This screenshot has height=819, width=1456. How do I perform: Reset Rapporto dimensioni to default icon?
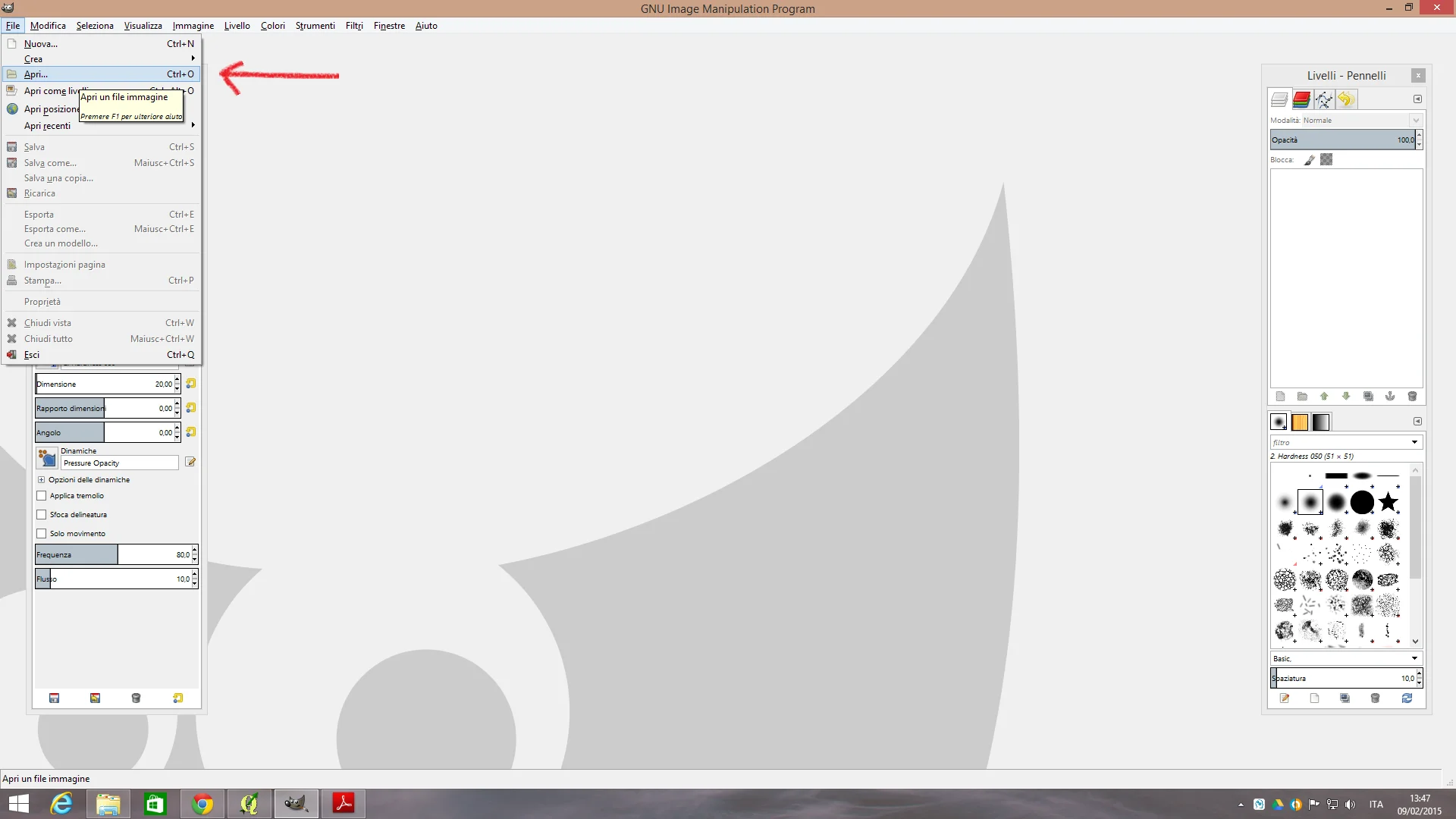(191, 408)
